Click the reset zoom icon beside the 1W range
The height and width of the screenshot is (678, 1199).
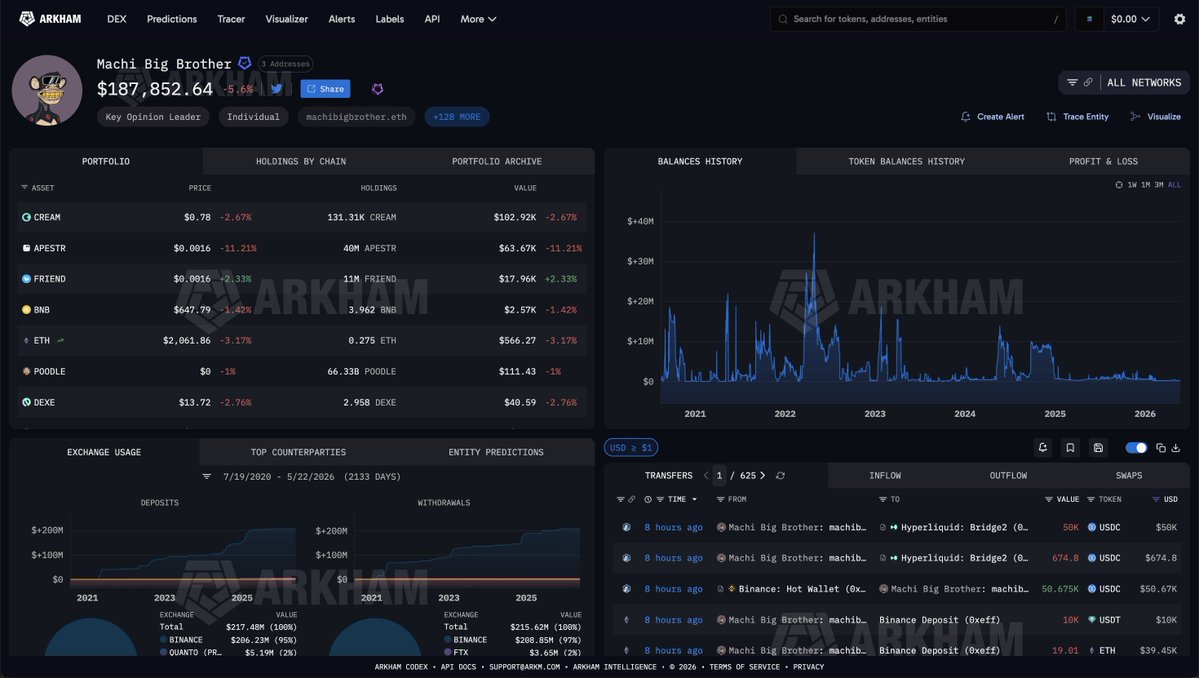tap(1119, 185)
